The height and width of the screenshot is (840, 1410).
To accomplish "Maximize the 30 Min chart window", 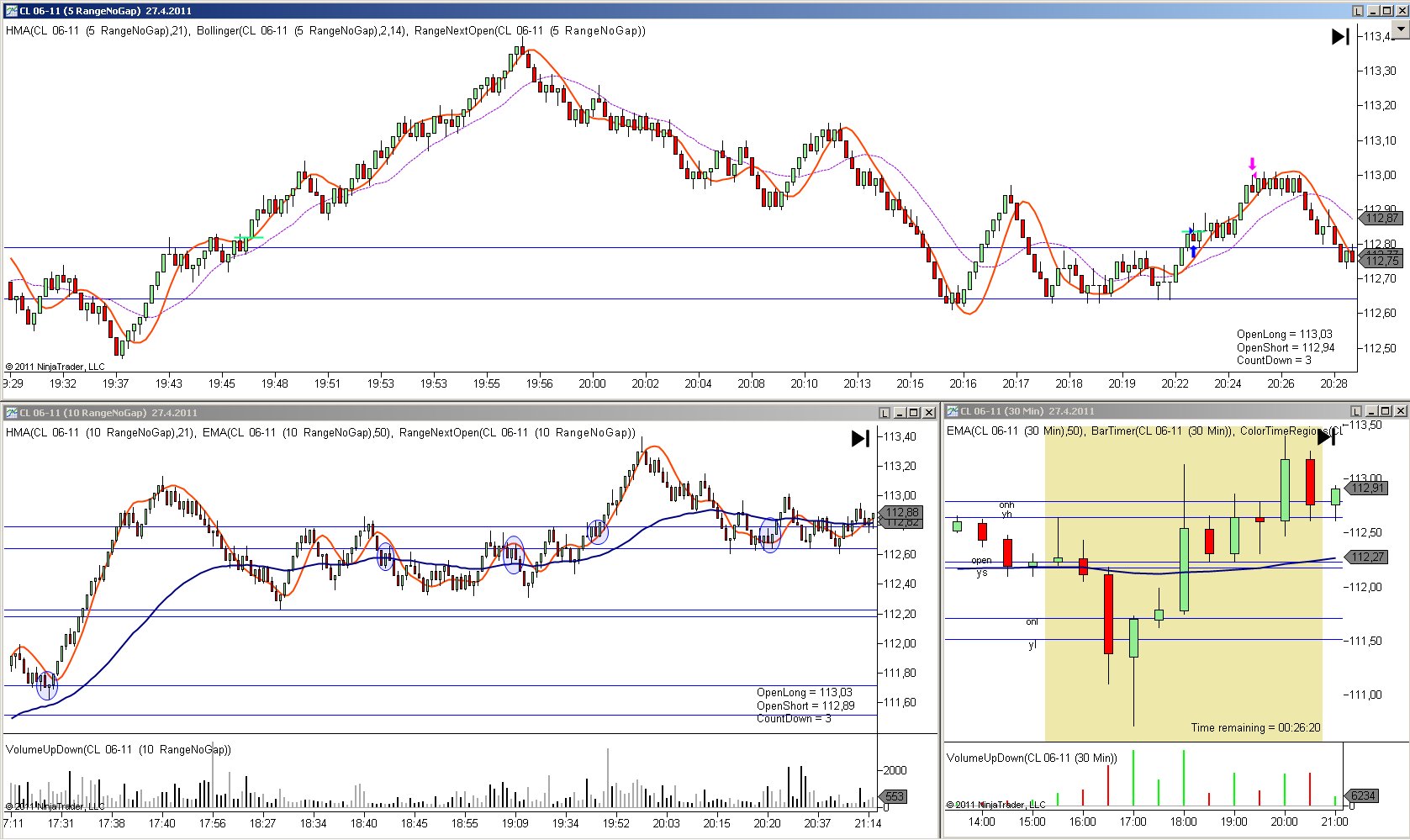I will 1386,411.
